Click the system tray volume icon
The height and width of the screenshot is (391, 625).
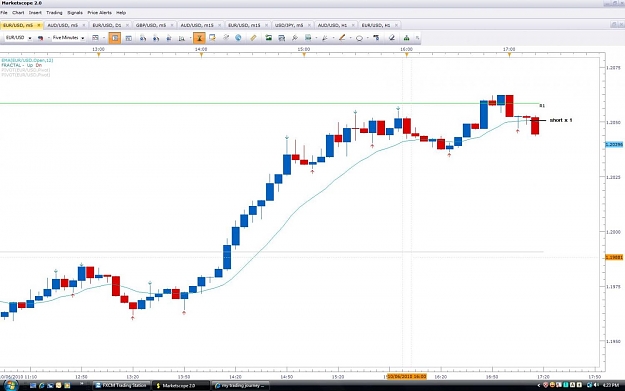[596, 385]
